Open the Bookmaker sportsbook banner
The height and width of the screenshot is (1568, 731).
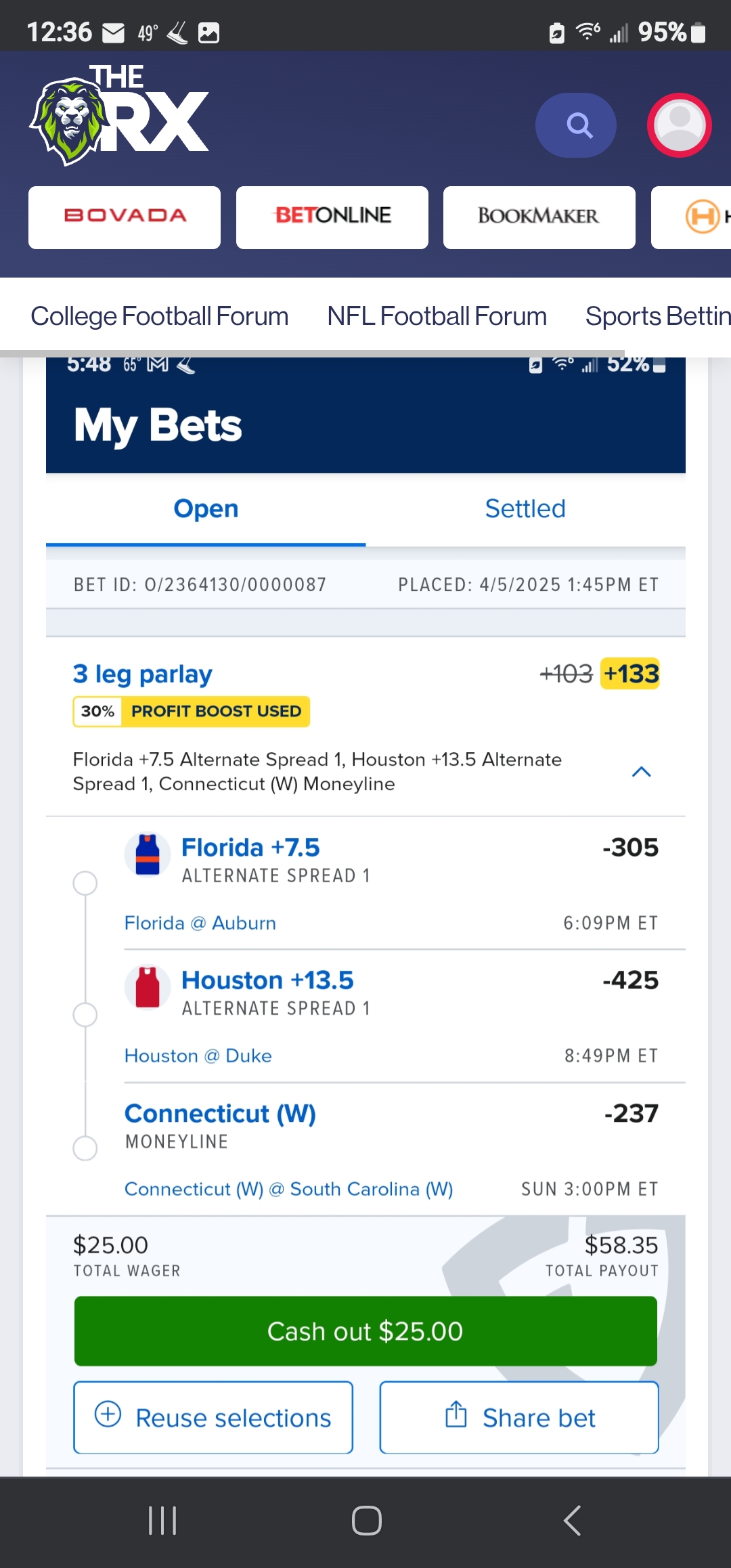539,217
